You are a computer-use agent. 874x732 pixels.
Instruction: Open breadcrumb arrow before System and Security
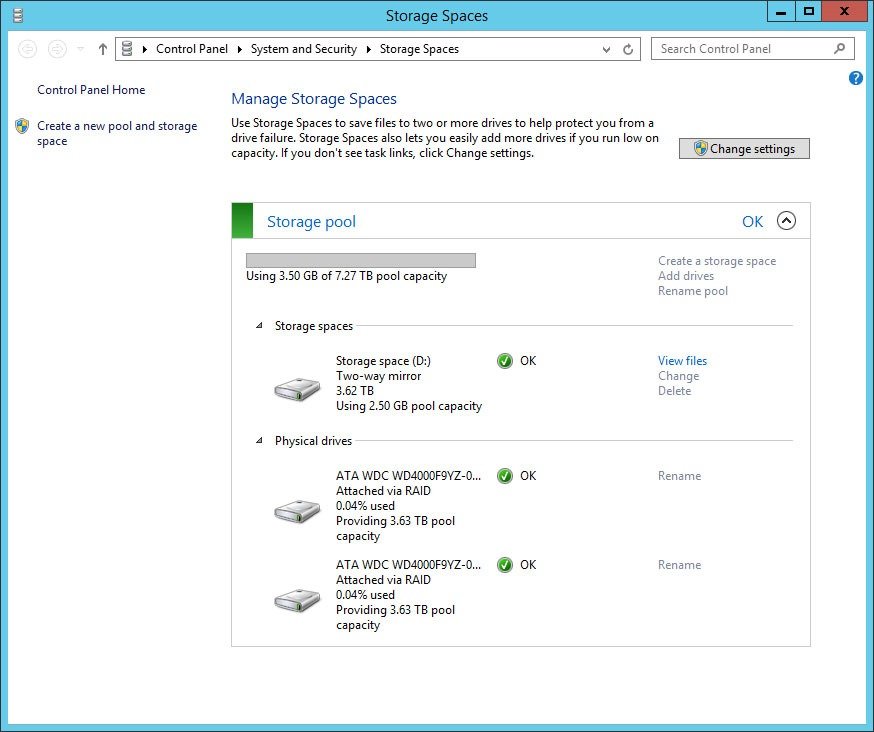point(240,49)
